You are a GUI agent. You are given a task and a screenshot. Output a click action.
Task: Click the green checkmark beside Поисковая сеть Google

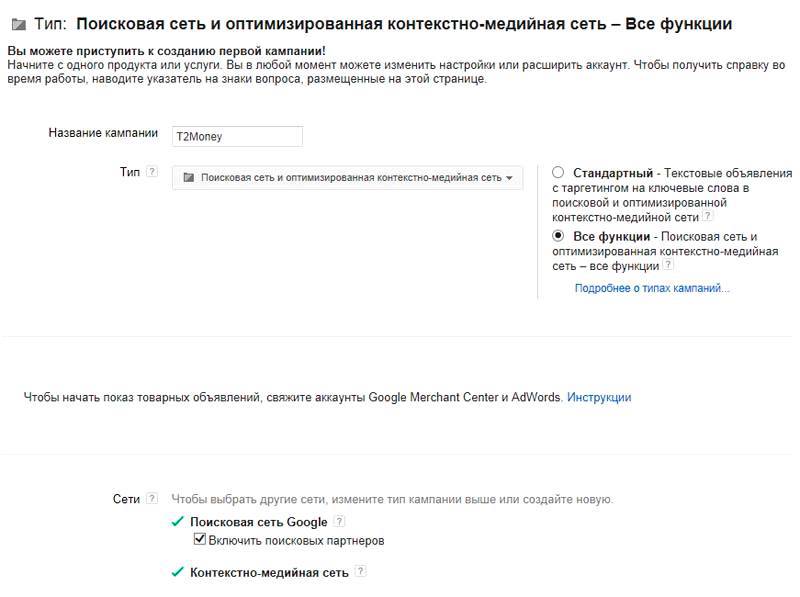click(x=177, y=521)
